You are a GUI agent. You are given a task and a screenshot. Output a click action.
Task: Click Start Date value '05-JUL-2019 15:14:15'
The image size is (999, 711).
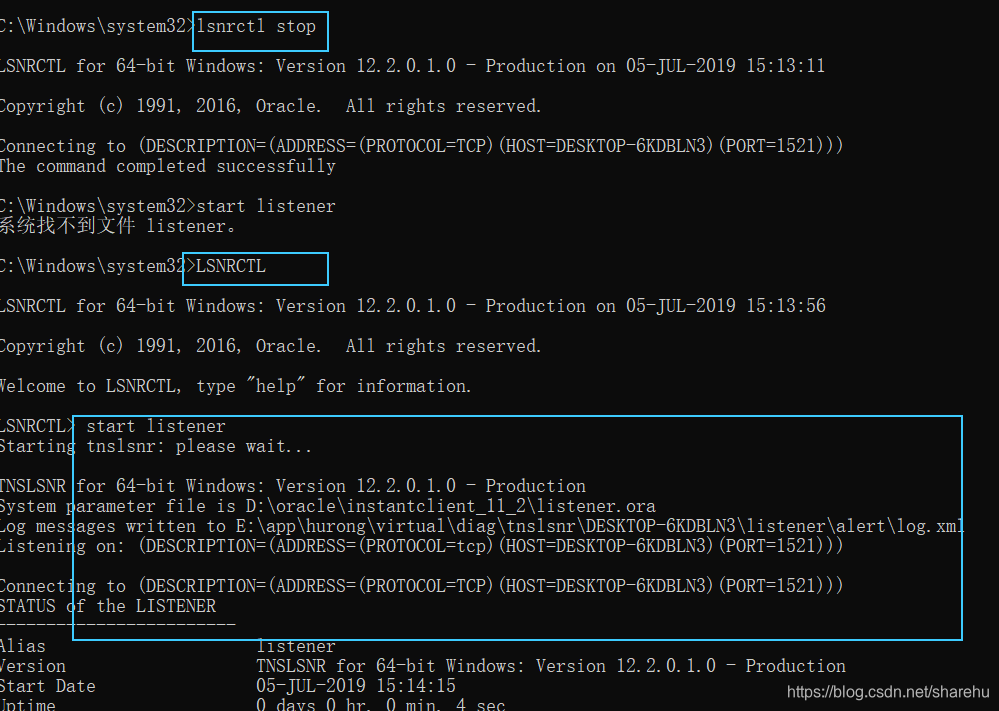(356, 686)
